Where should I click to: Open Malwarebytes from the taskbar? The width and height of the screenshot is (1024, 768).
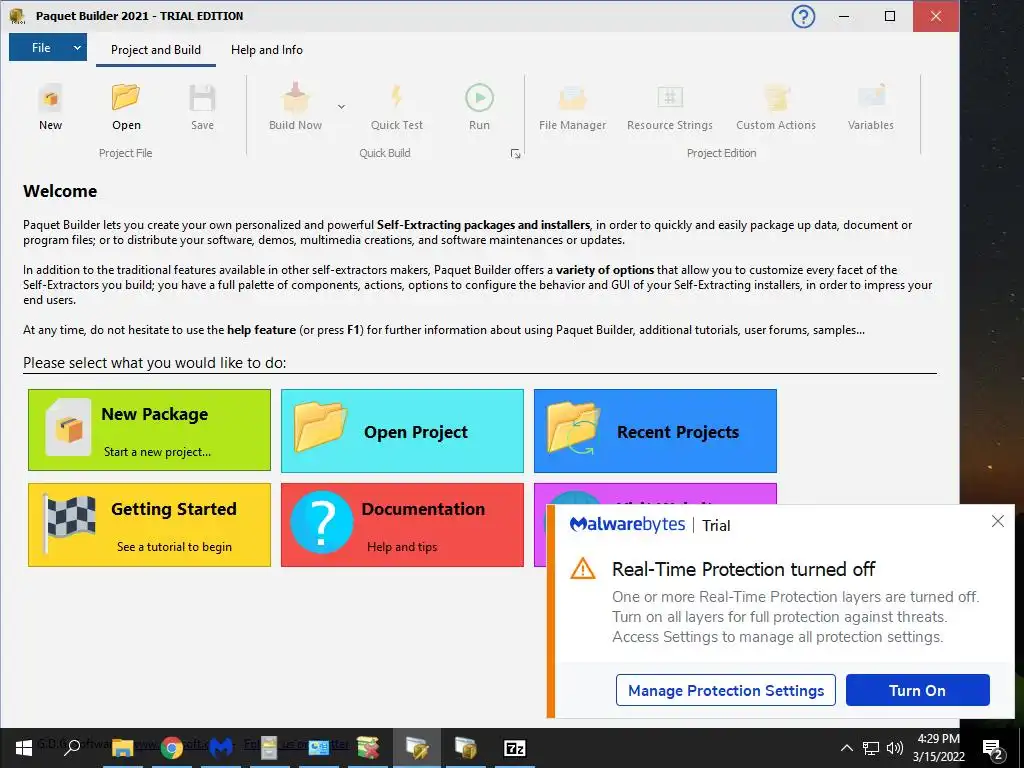tap(221, 748)
